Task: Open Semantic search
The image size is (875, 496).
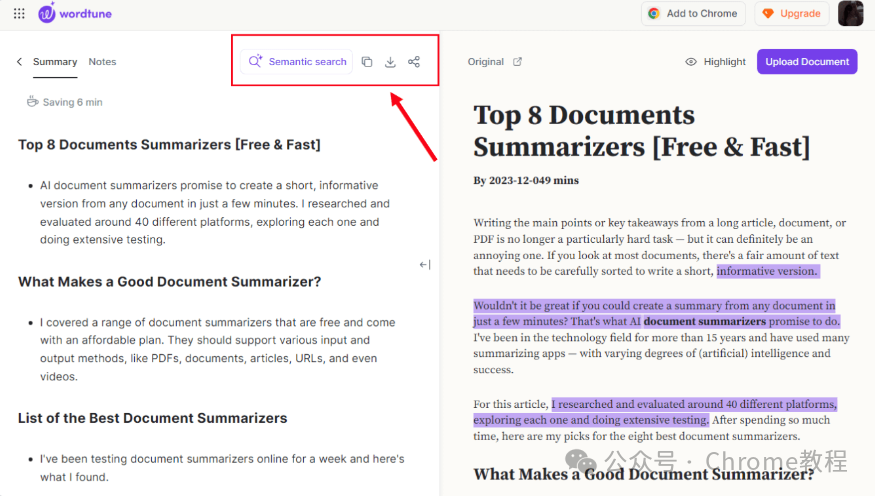Action: coord(297,61)
